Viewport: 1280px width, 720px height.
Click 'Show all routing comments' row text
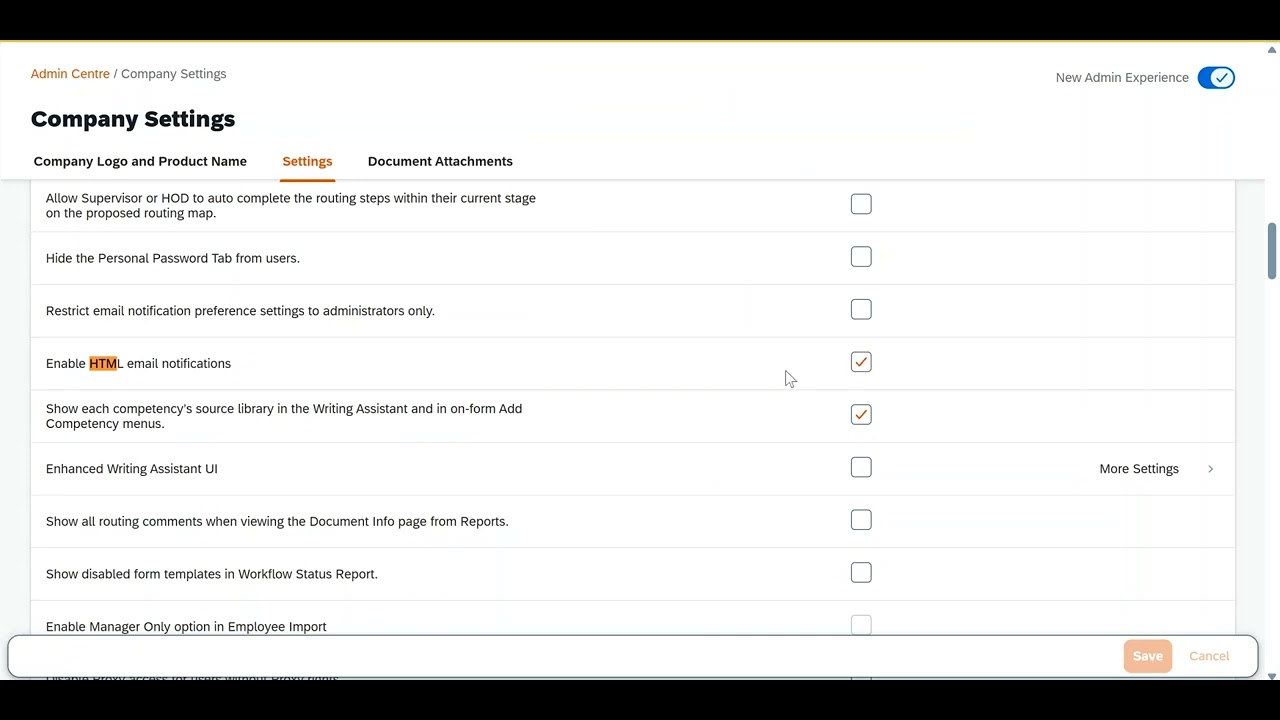click(x=277, y=521)
